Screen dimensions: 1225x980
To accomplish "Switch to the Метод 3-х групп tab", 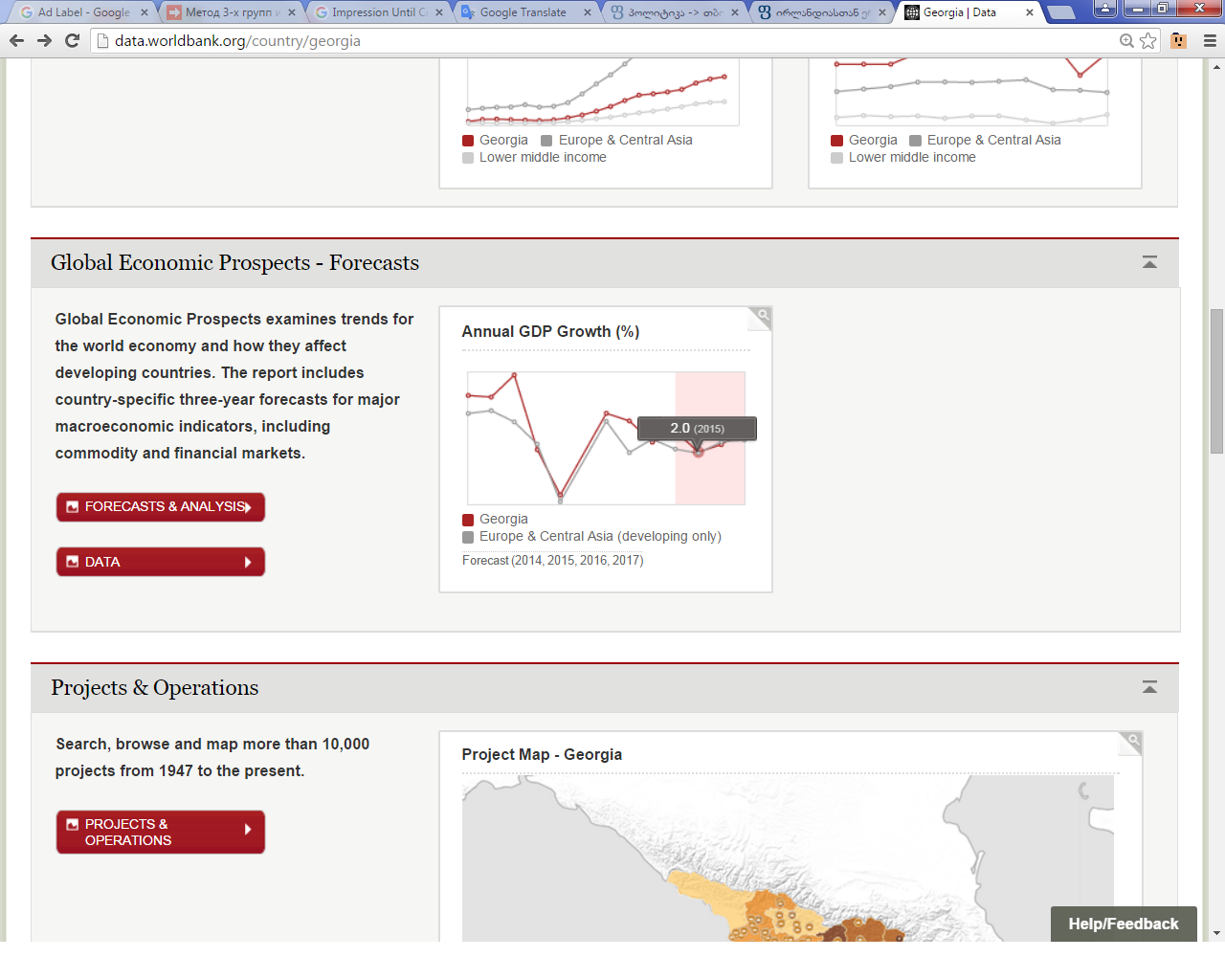I will [x=230, y=12].
